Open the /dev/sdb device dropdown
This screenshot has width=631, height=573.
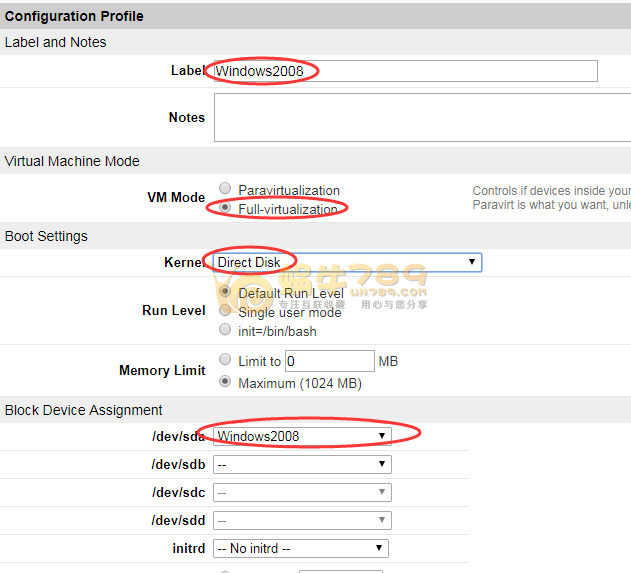302,464
